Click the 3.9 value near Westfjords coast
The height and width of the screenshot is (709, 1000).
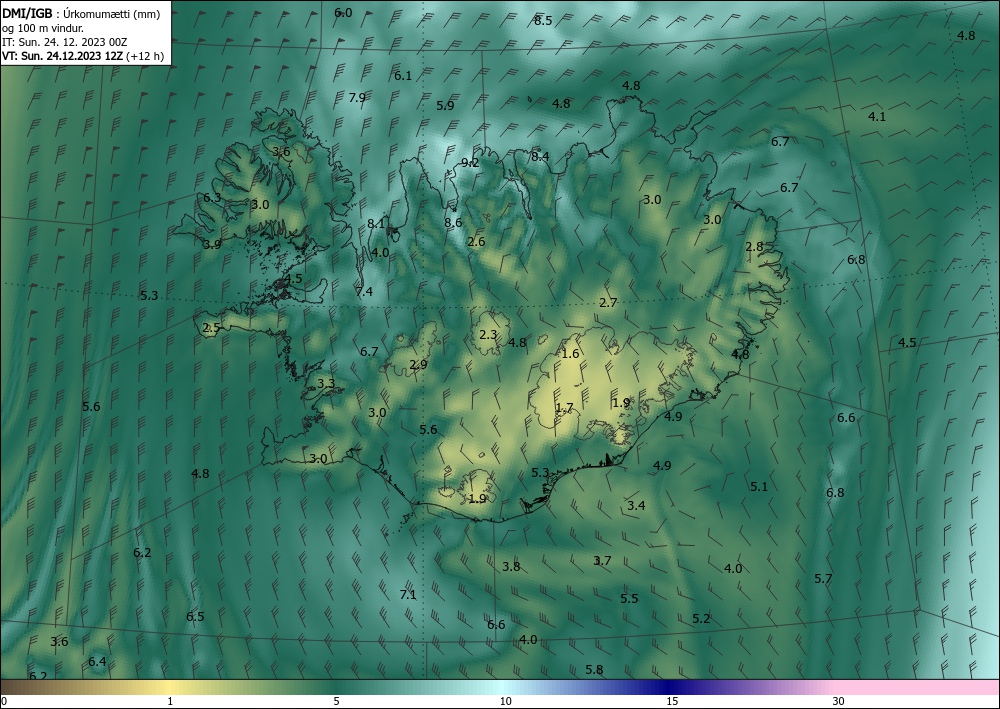click(212, 244)
